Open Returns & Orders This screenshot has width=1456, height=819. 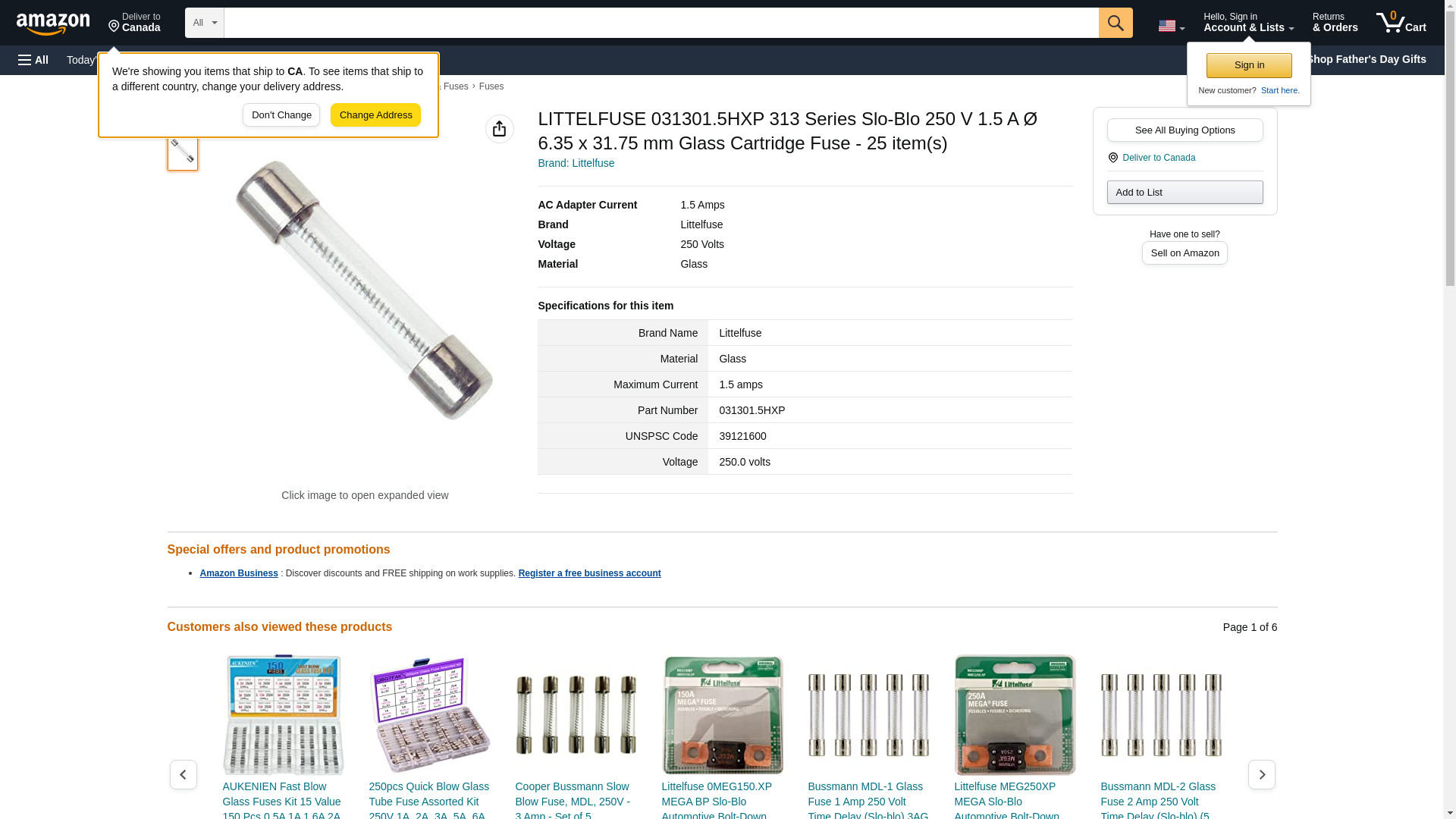[1335, 22]
